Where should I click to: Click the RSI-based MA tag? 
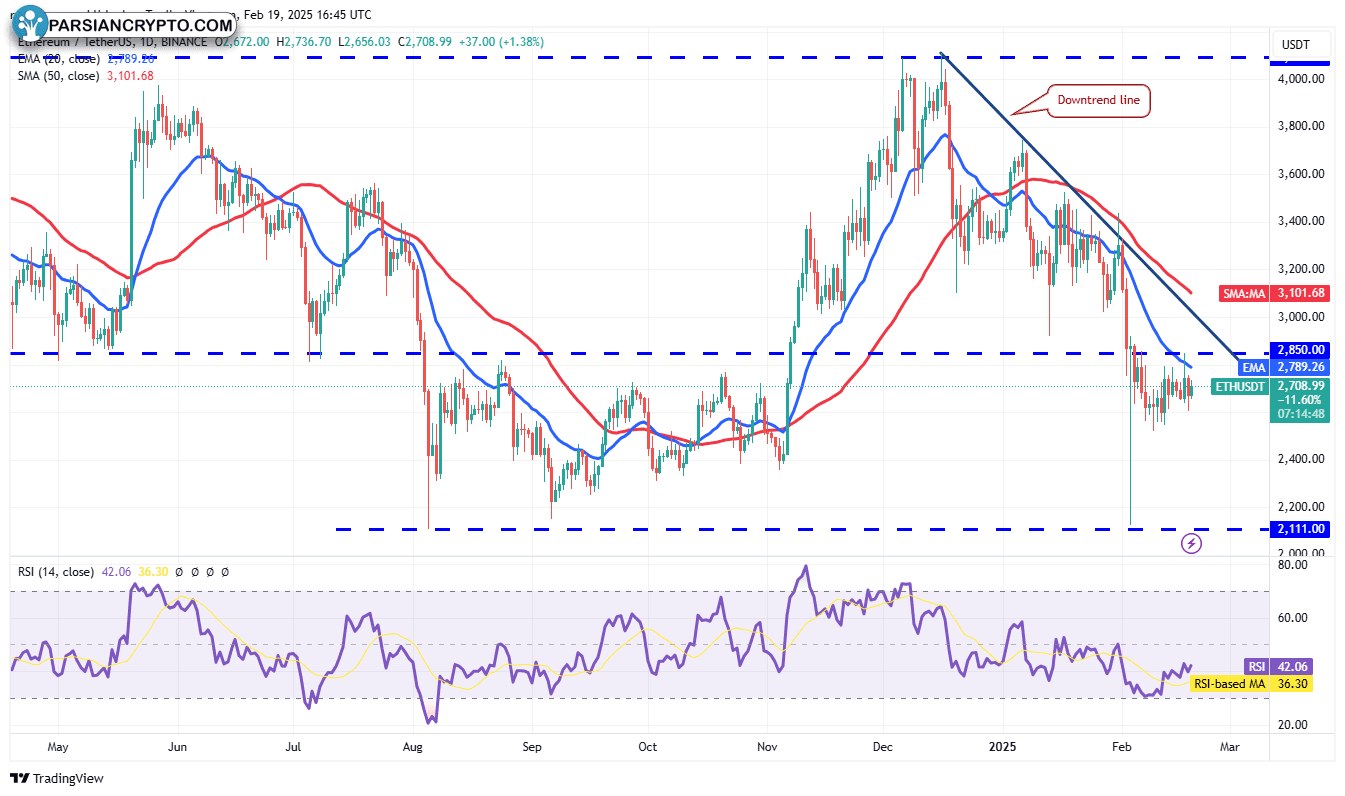(x=1228, y=684)
